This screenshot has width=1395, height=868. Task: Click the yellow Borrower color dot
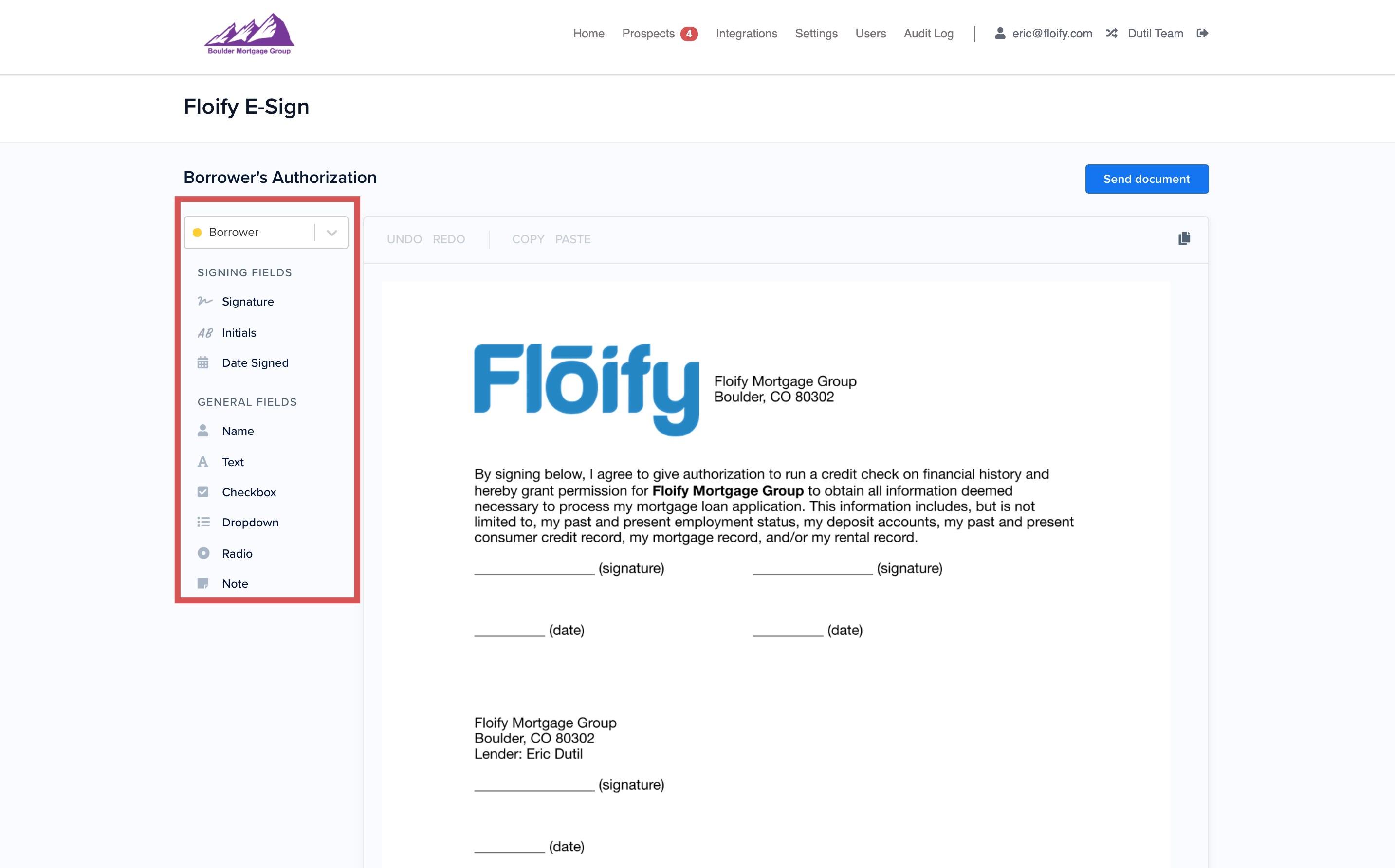point(197,233)
